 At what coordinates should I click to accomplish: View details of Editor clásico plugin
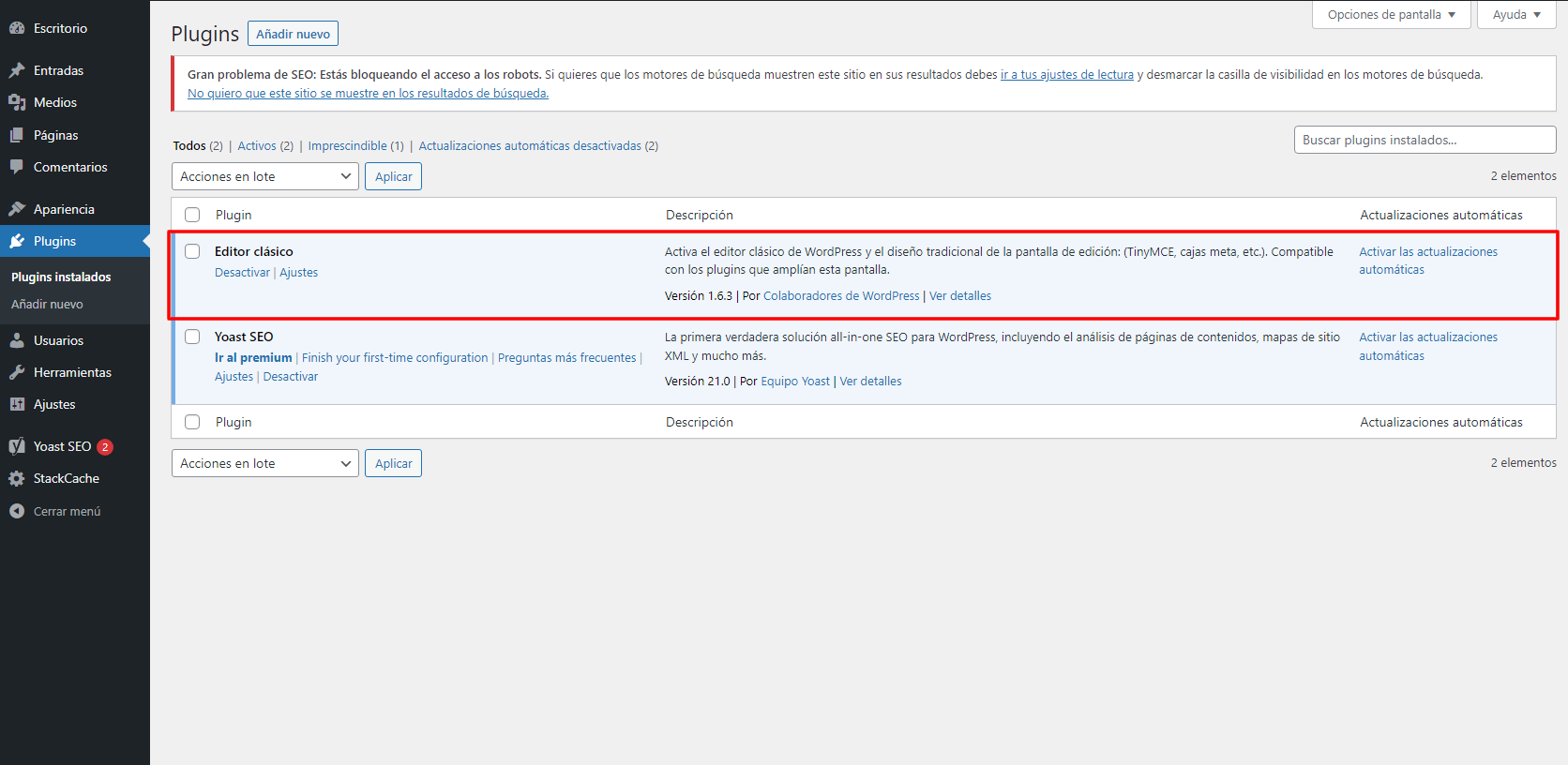click(960, 295)
